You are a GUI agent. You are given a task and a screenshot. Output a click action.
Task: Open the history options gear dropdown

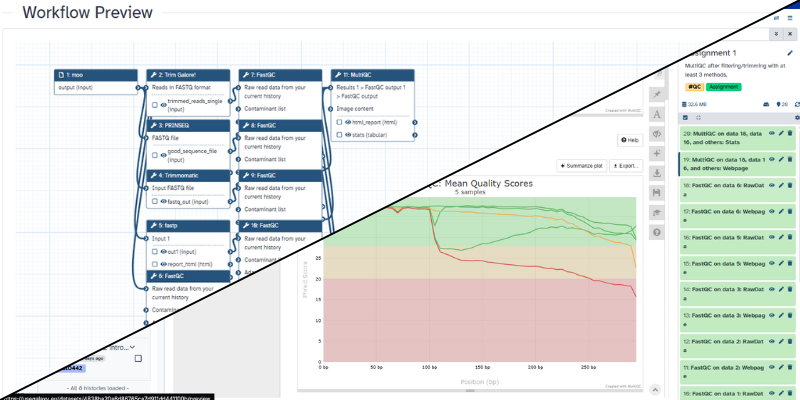[x=796, y=117]
